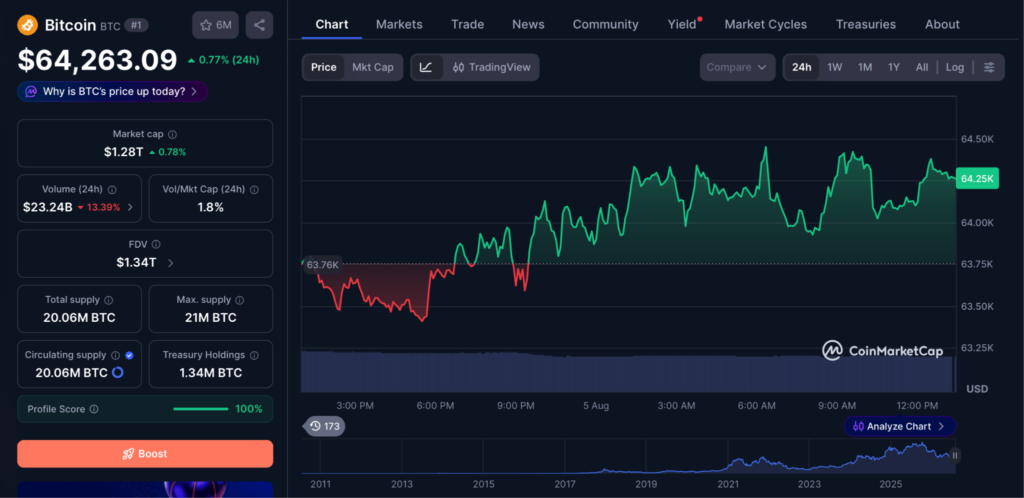Select the 1W time range
The image size is (1024, 498).
835,67
